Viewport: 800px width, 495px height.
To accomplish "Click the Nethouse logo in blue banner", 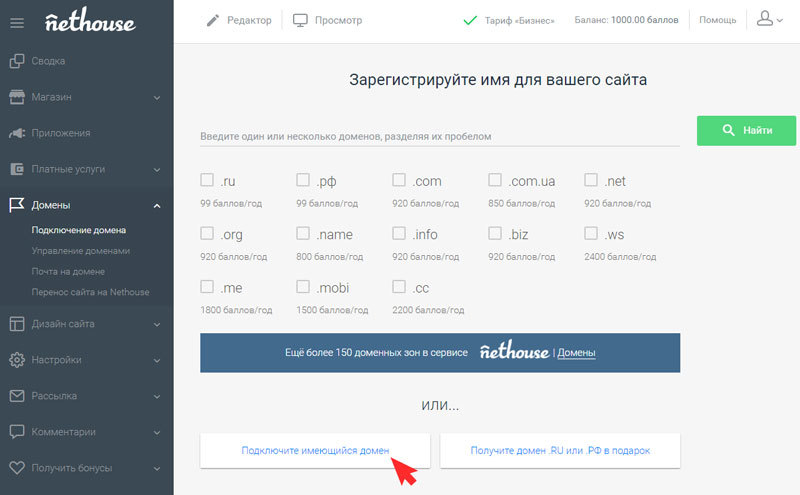I will click(514, 351).
